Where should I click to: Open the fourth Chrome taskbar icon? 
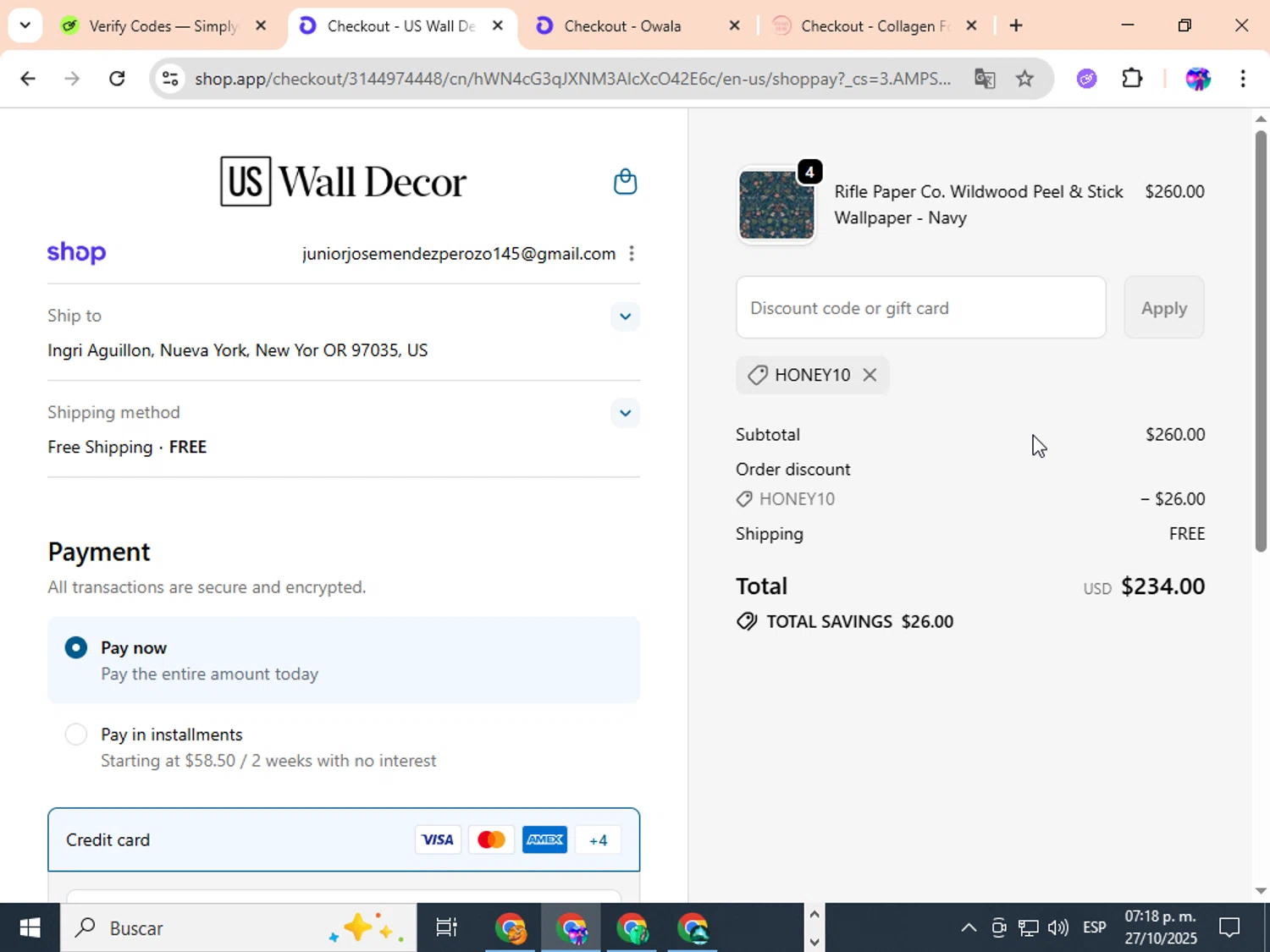pyautogui.click(x=693, y=928)
